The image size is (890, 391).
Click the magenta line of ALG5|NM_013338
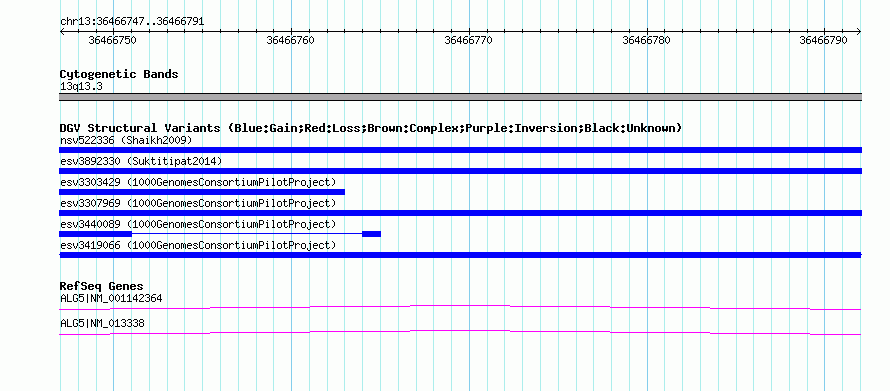pos(460,333)
